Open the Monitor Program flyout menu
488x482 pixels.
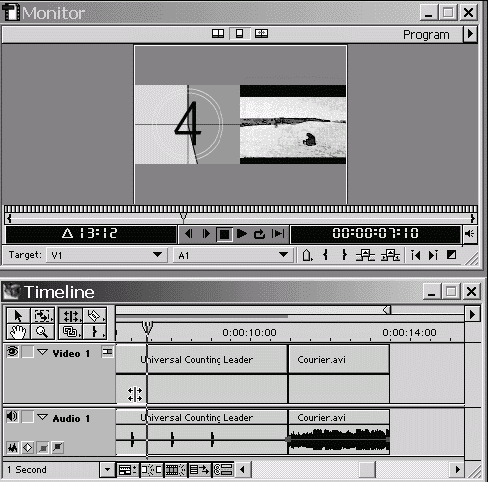[x=470, y=34]
